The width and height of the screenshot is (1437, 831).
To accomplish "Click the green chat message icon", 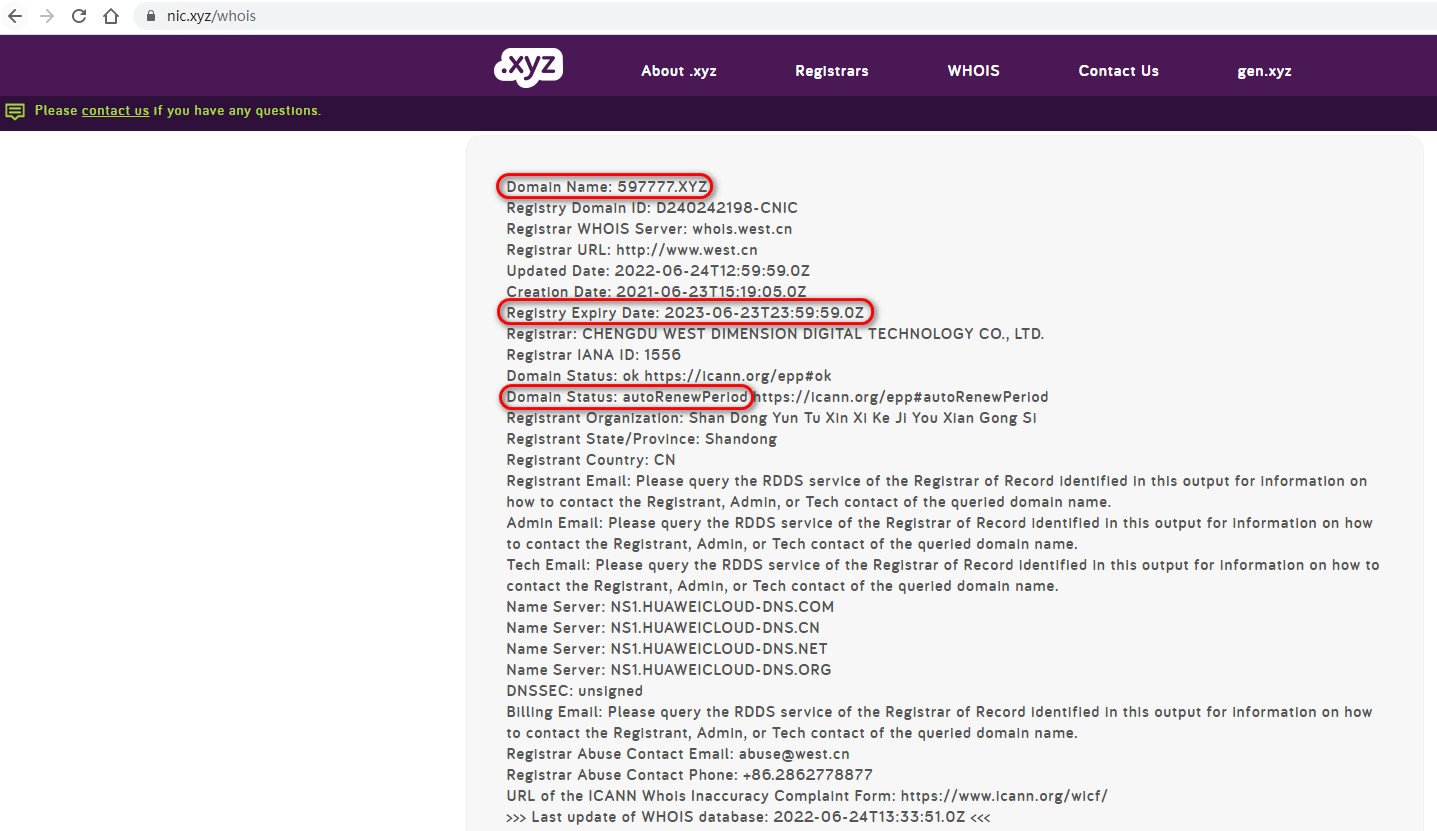I will [x=15, y=111].
